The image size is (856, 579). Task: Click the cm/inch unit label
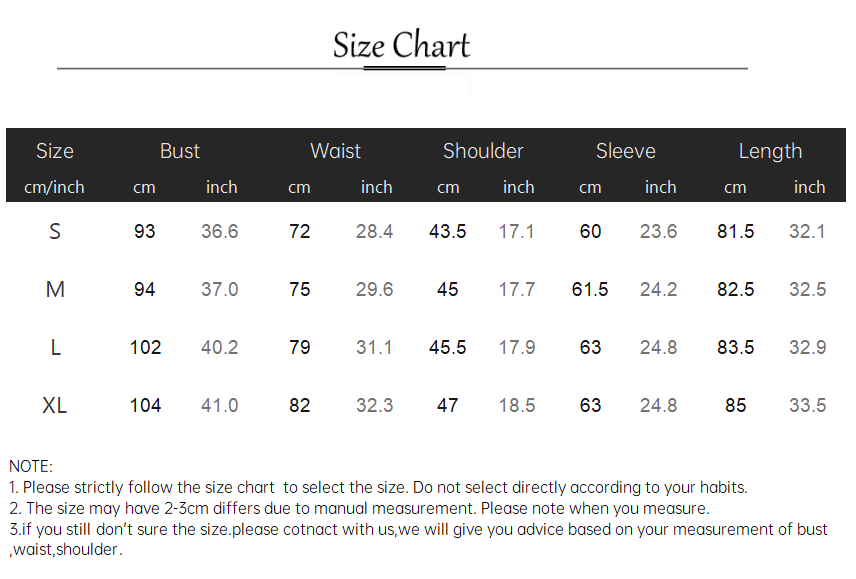(54, 187)
